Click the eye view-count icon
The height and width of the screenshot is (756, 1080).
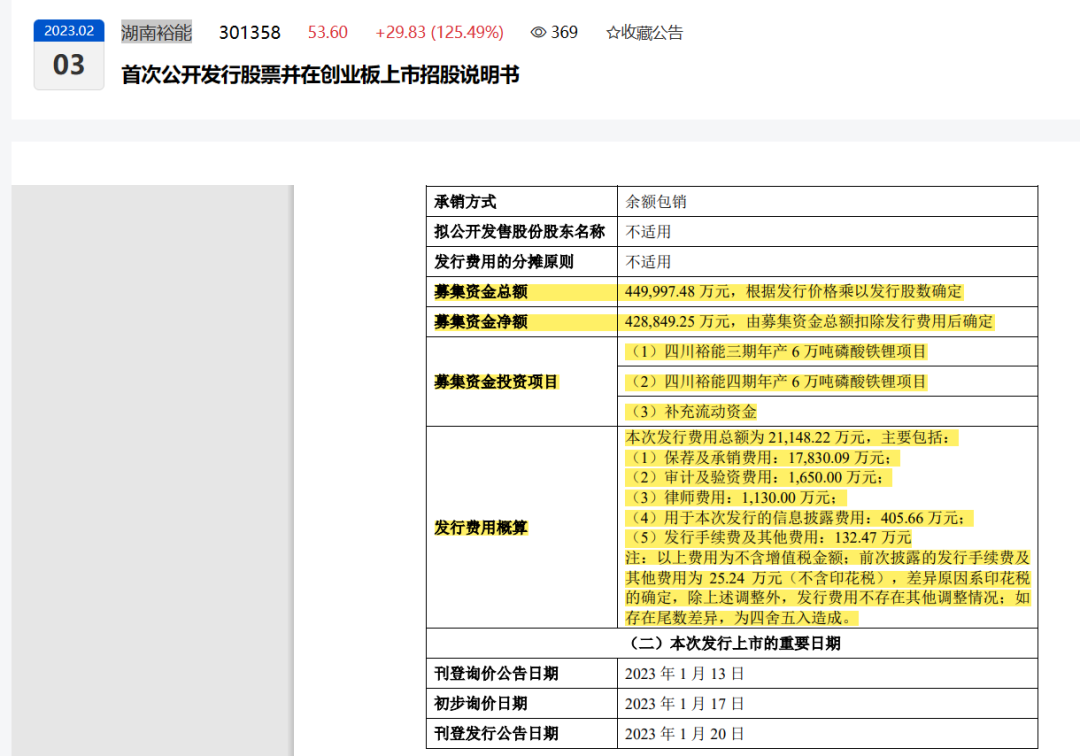coord(538,32)
